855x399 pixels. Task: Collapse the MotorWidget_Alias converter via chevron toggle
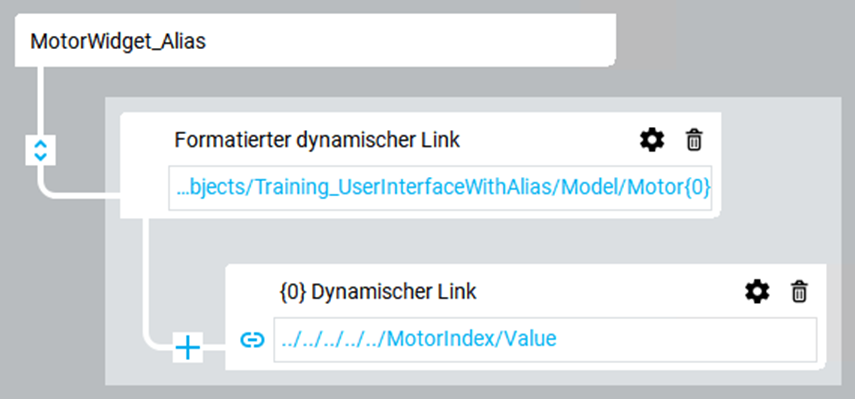[x=41, y=150]
